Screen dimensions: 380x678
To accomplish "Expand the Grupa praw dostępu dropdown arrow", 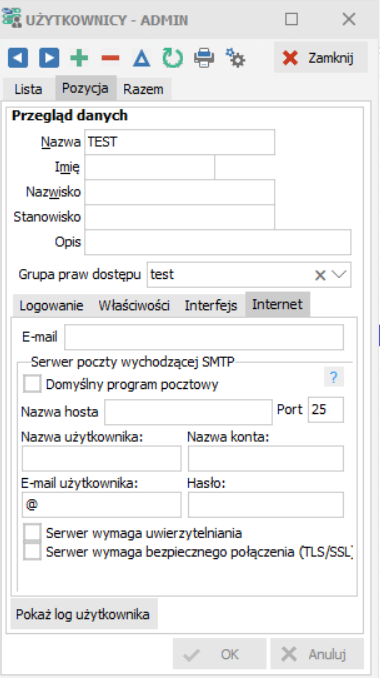I will click(x=339, y=275).
